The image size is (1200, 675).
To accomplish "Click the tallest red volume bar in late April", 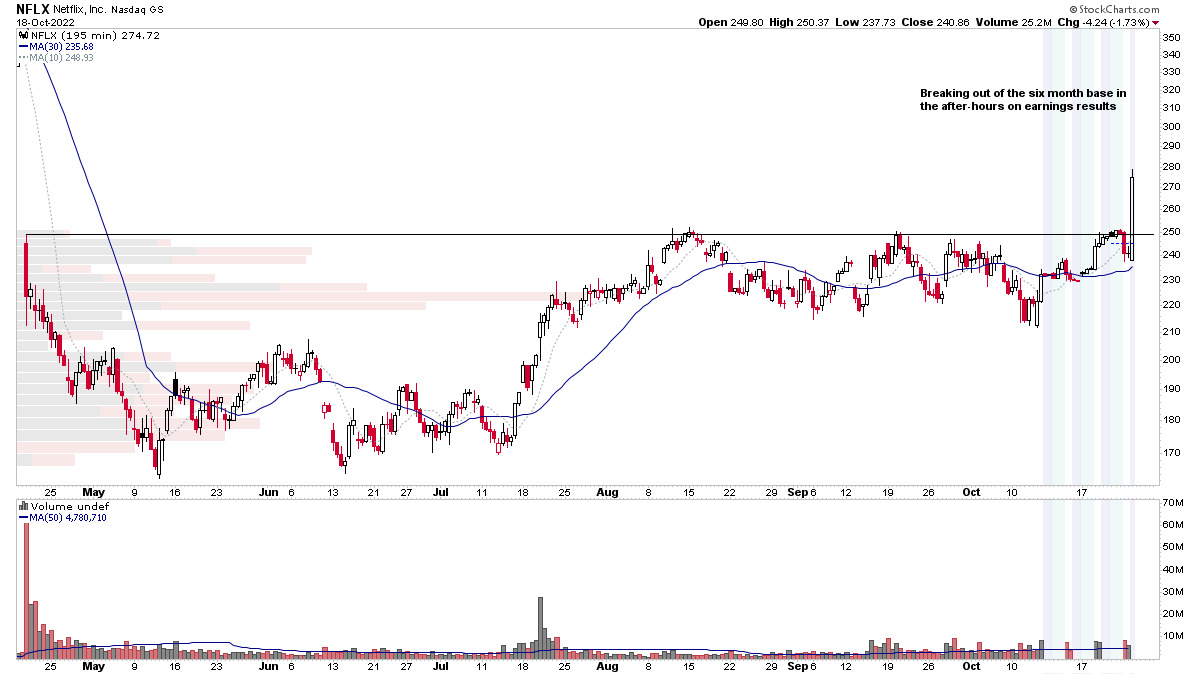I will 27,590.
